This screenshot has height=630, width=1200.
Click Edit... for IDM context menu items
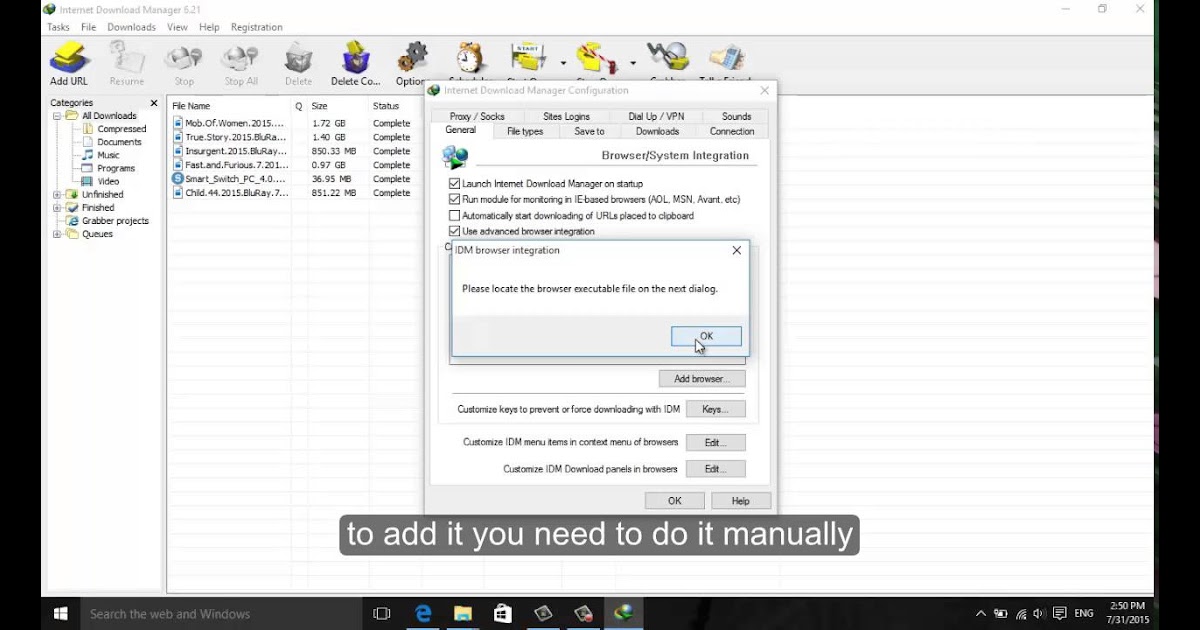pyautogui.click(x=715, y=442)
